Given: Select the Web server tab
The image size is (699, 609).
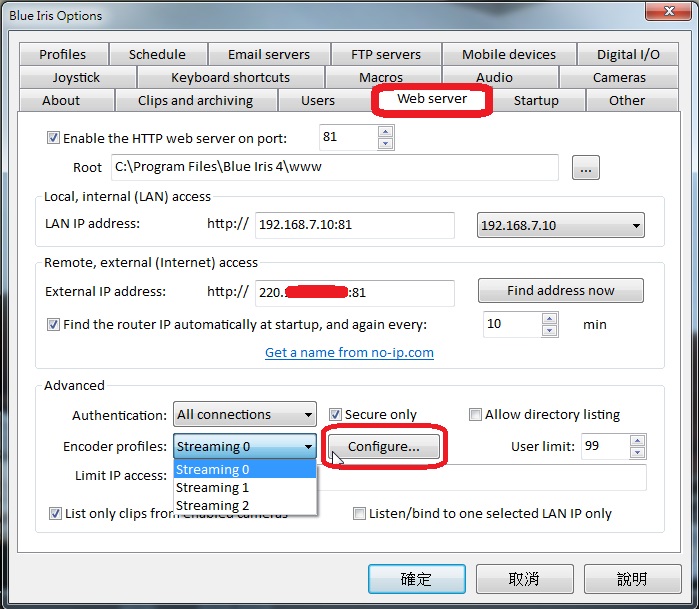Looking at the screenshot, I should [x=432, y=99].
